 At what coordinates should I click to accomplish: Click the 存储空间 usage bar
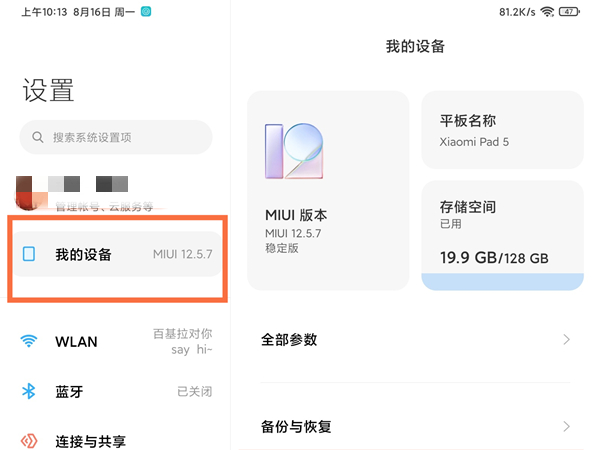pos(502,279)
